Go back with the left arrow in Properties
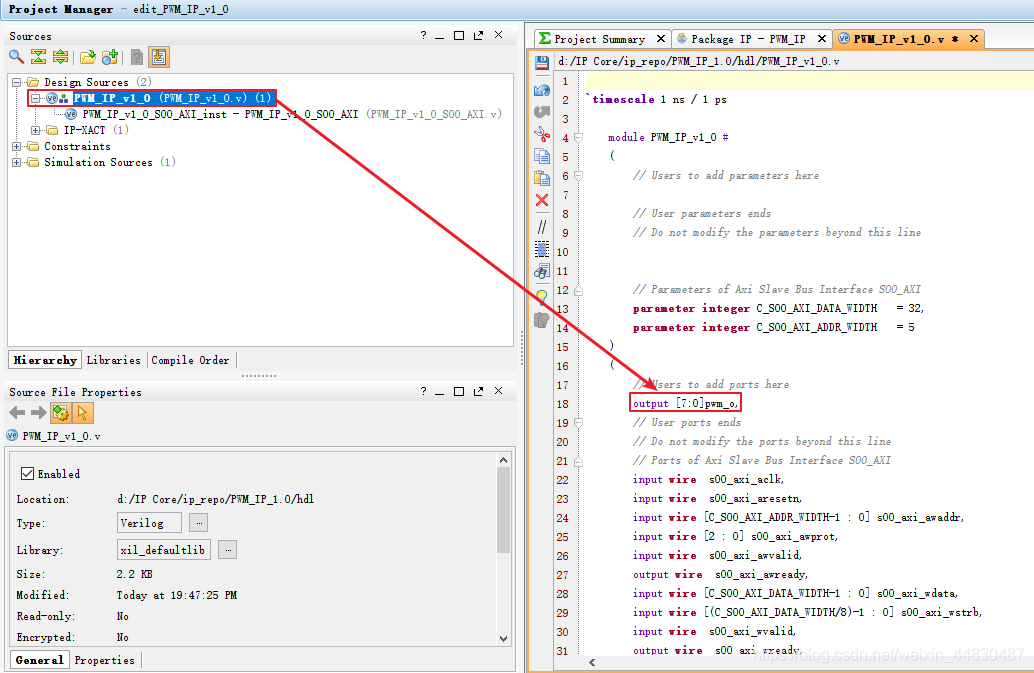The height and width of the screenshot is (673, 1034). (17, 413)
